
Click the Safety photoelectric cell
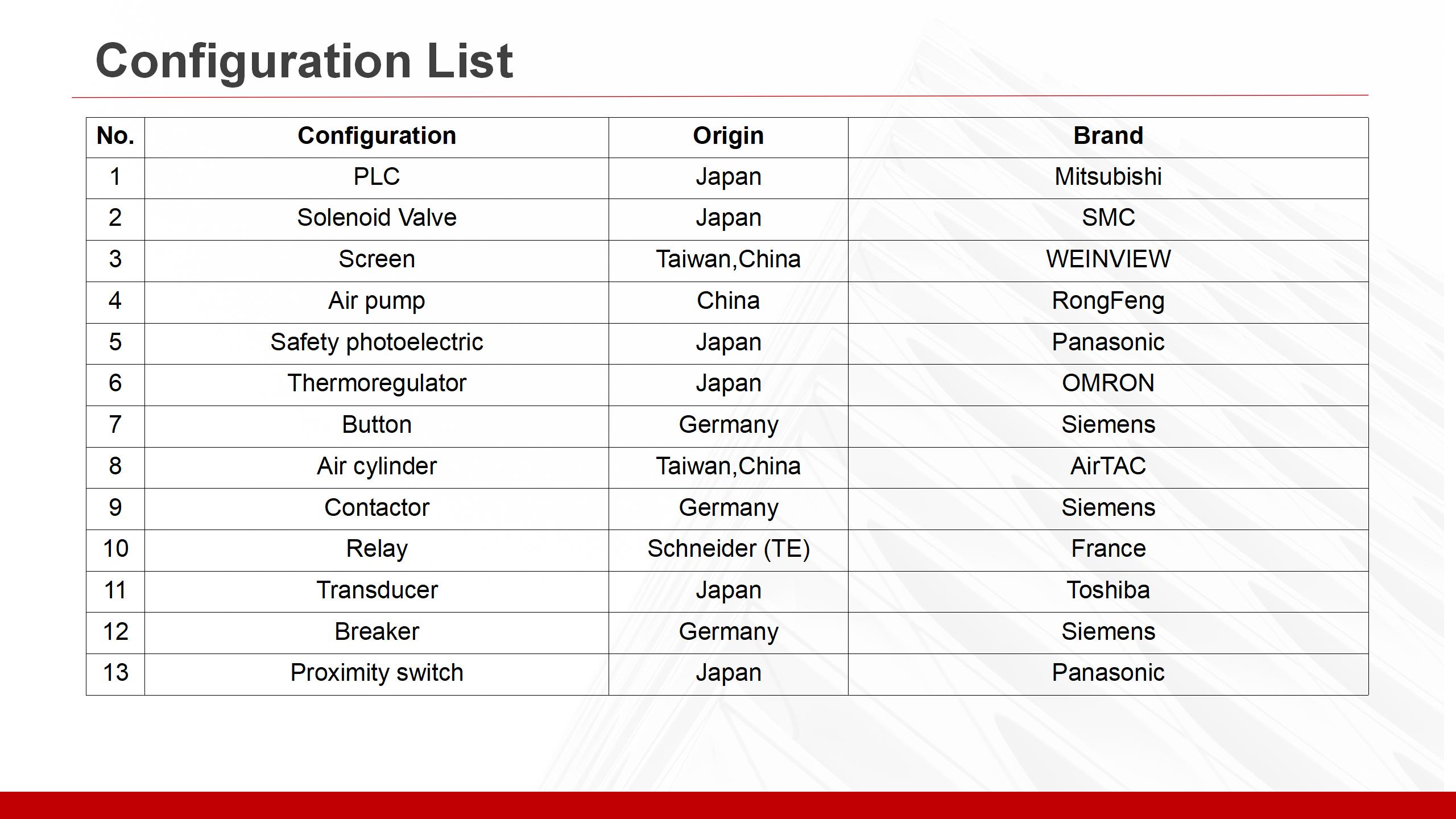point(377,342)
